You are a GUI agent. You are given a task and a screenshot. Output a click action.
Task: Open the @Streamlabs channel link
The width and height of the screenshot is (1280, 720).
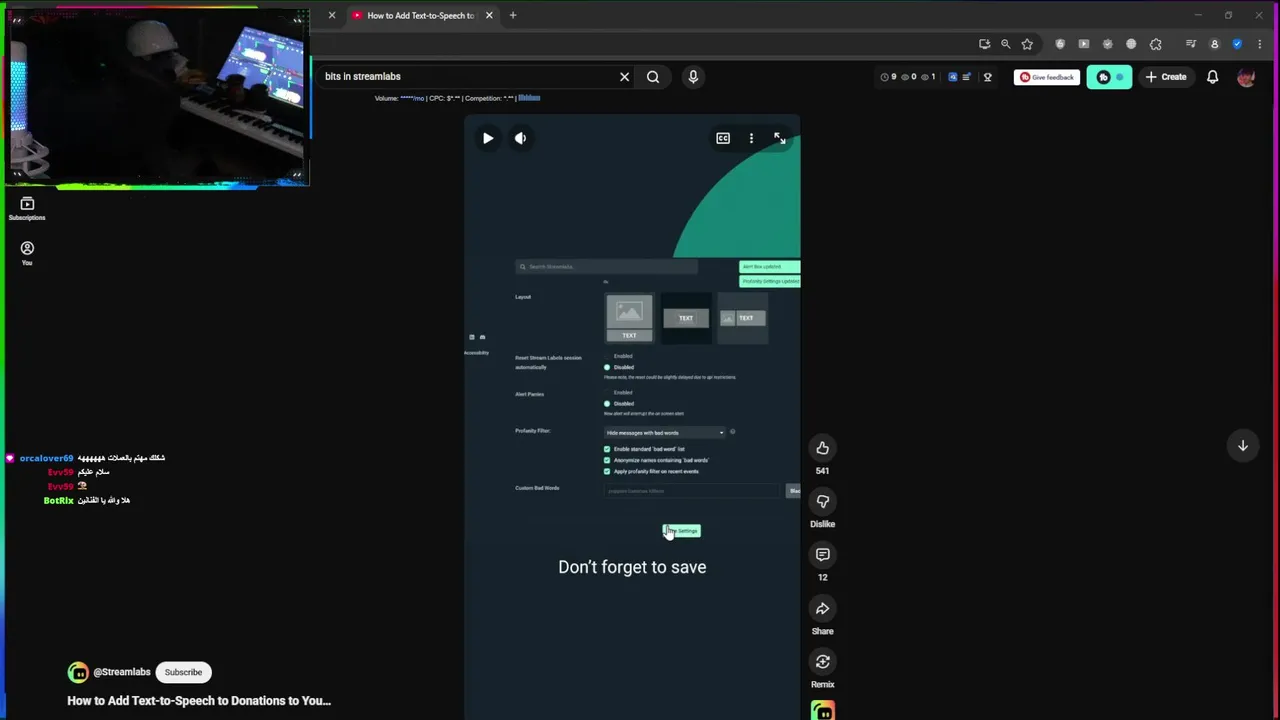click(x=121, y=672)
